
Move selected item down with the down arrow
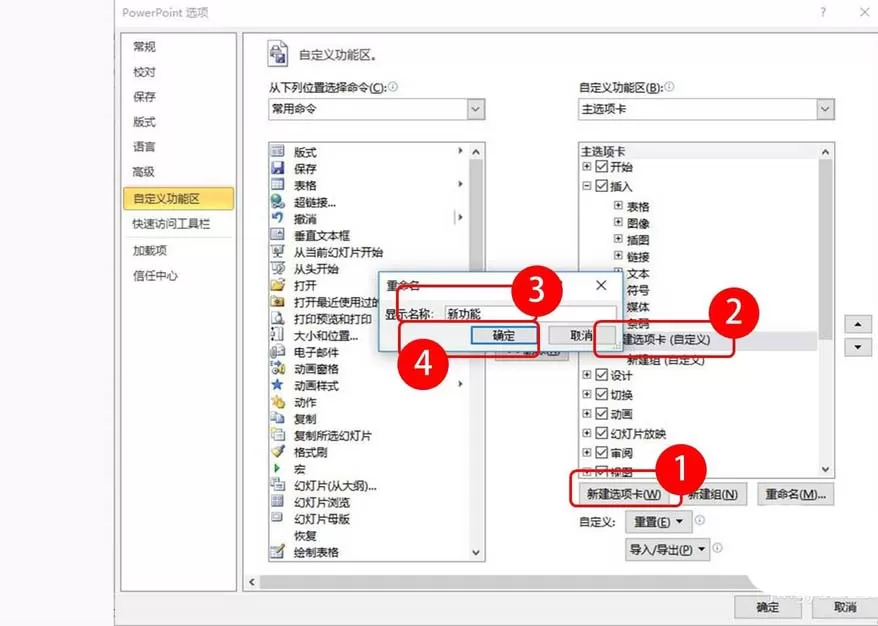[858, 347]
